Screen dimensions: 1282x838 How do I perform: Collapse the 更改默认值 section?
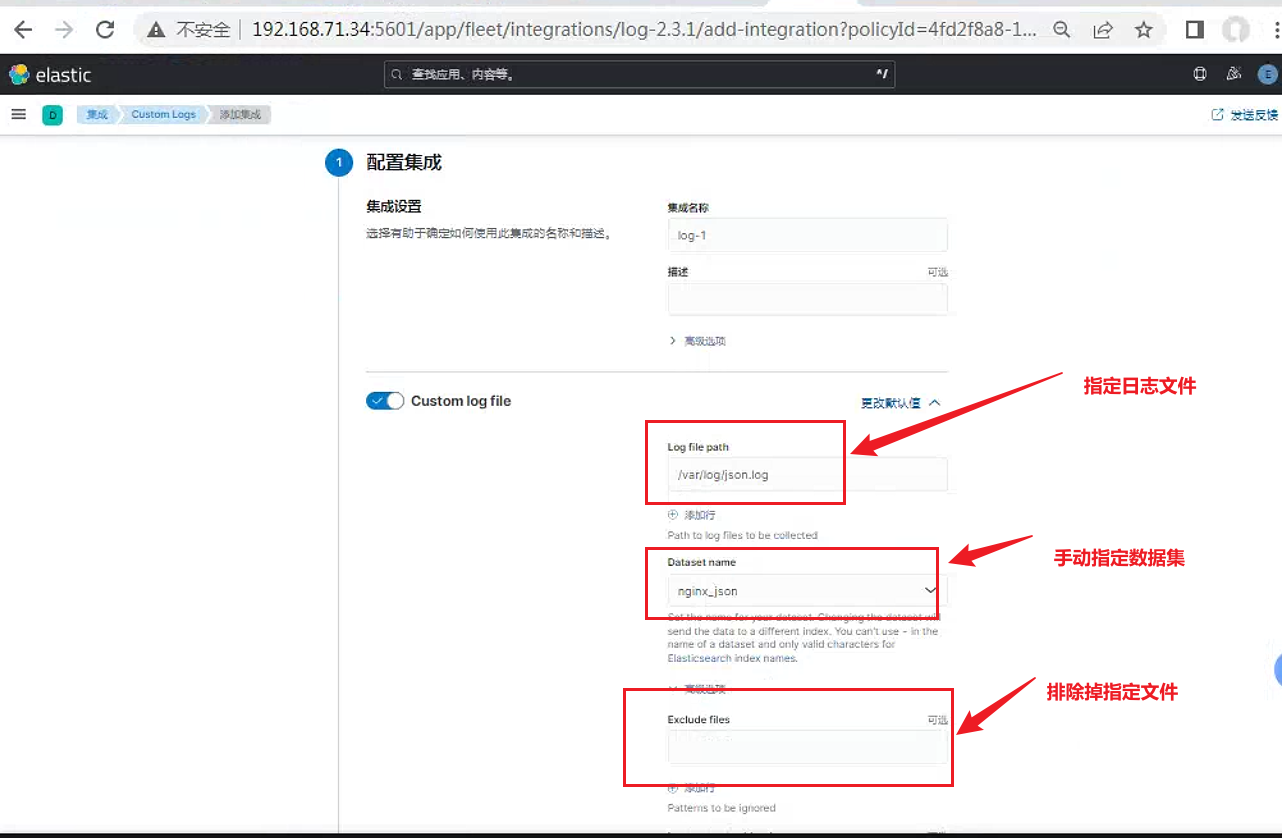click(901, 402)
